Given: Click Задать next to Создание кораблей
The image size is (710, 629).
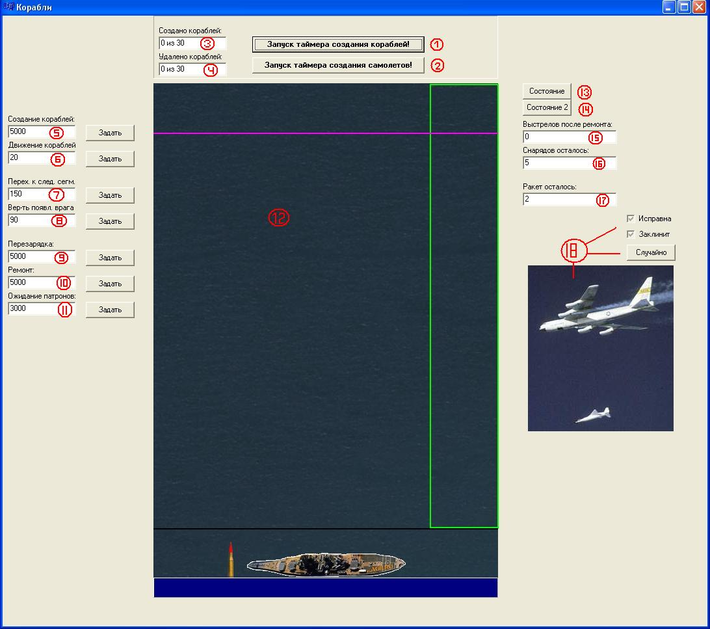Looking at the screenshot, I should (110, 133).
